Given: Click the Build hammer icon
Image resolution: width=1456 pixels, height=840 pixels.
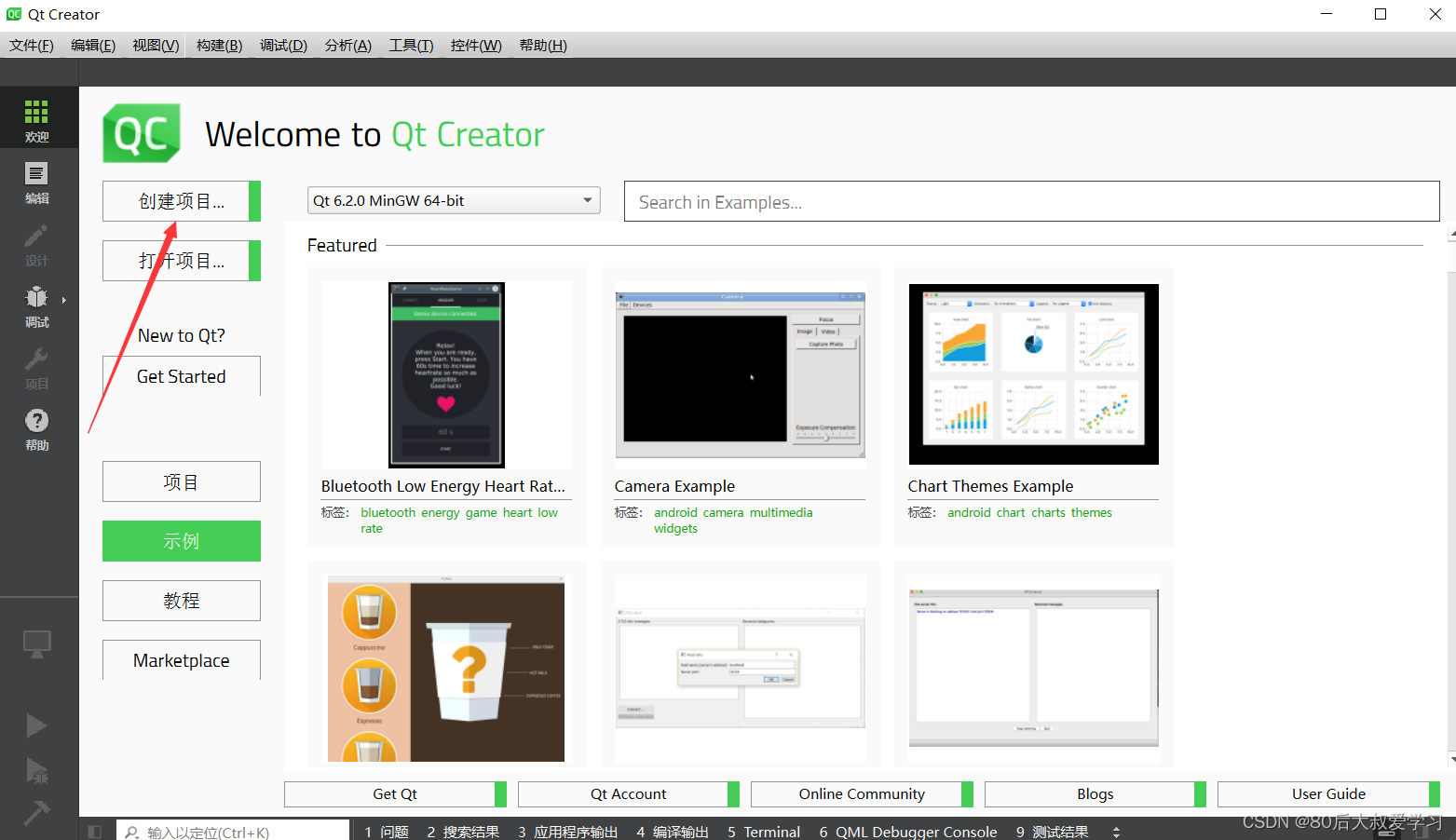Looking at the screenshot, I should point(36,812).
